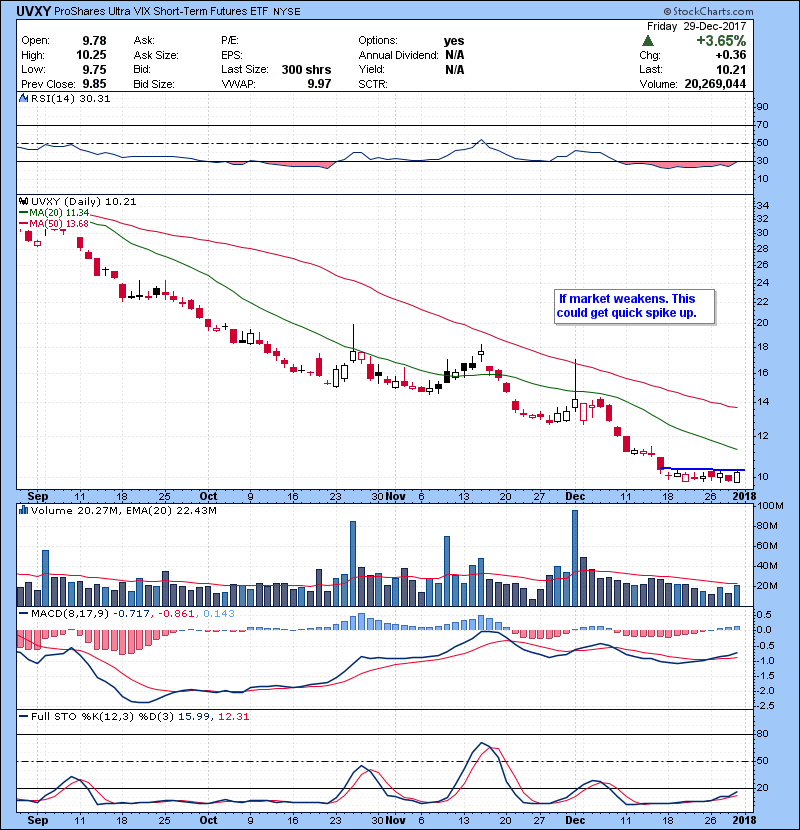Click the Volume 20.27M, EMA(20) label
The height and width of the screenshot is (830, 800).
pos(123,510)
